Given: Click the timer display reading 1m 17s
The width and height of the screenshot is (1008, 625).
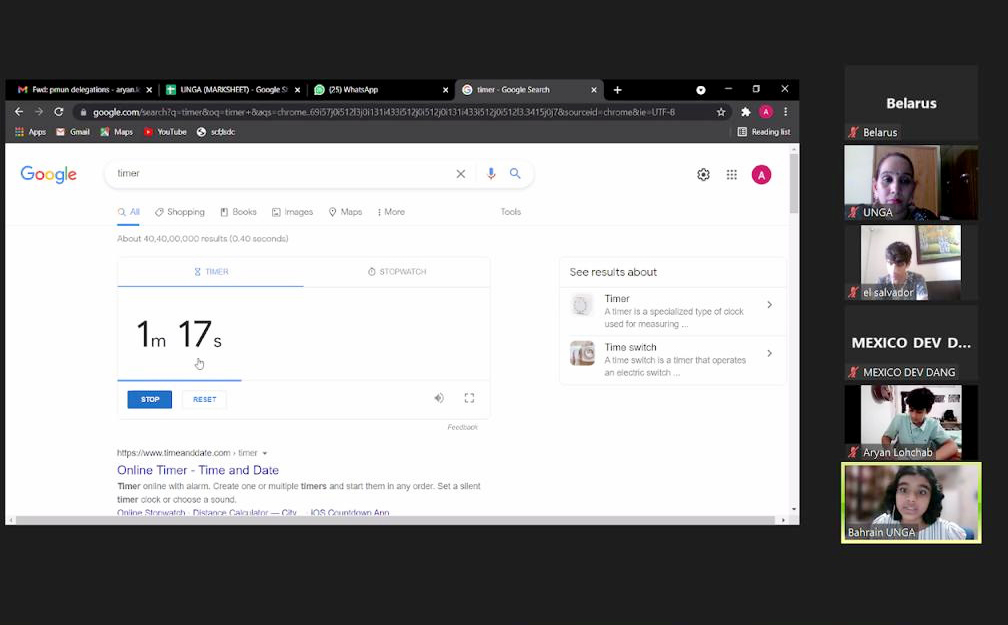Looking at the screenshot, I should pos(179,334).
